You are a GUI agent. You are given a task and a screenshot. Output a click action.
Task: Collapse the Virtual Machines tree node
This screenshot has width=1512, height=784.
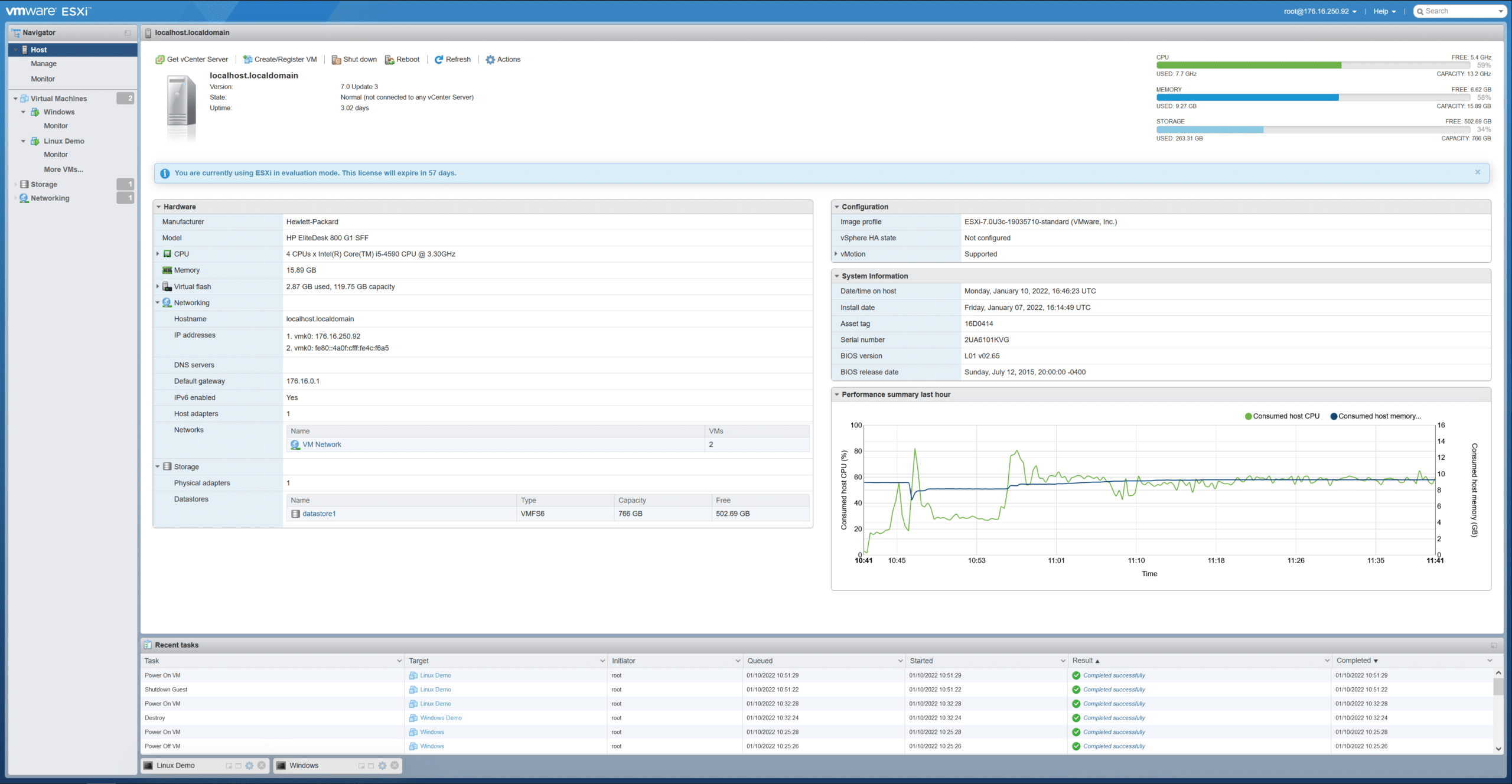(x=15, y=99)
